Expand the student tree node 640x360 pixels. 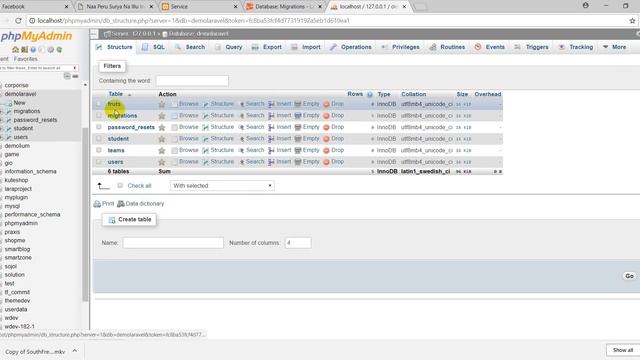click(2, 129)
